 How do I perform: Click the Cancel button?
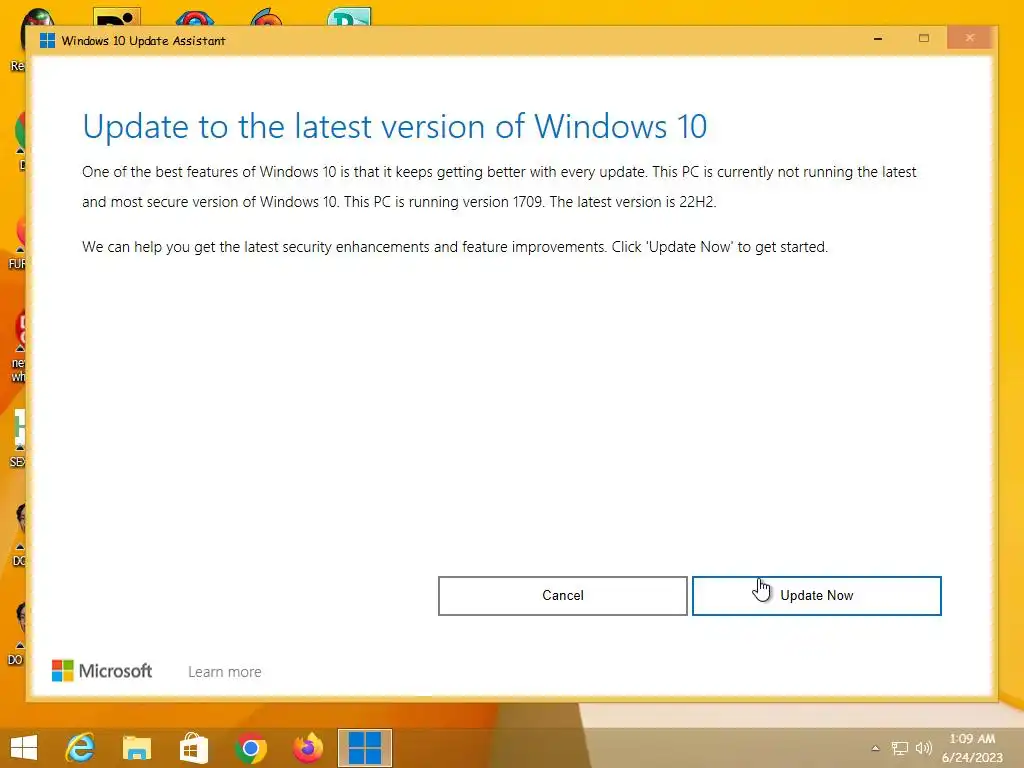click(x=562, y=596)
